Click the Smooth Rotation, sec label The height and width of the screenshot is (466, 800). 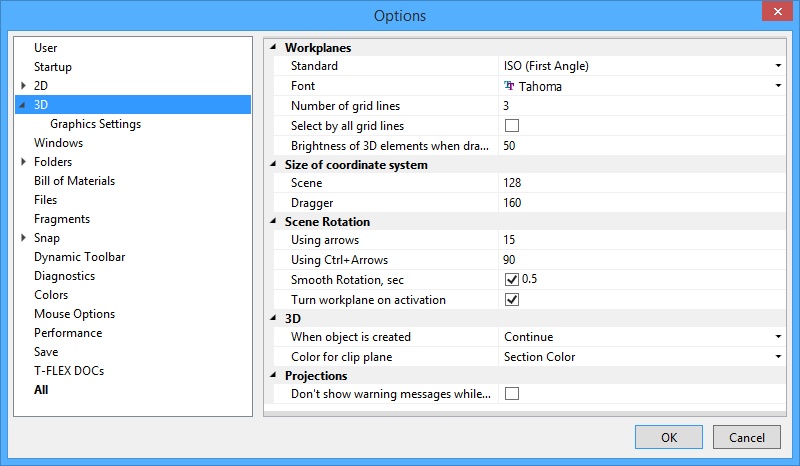click(347, 280)
